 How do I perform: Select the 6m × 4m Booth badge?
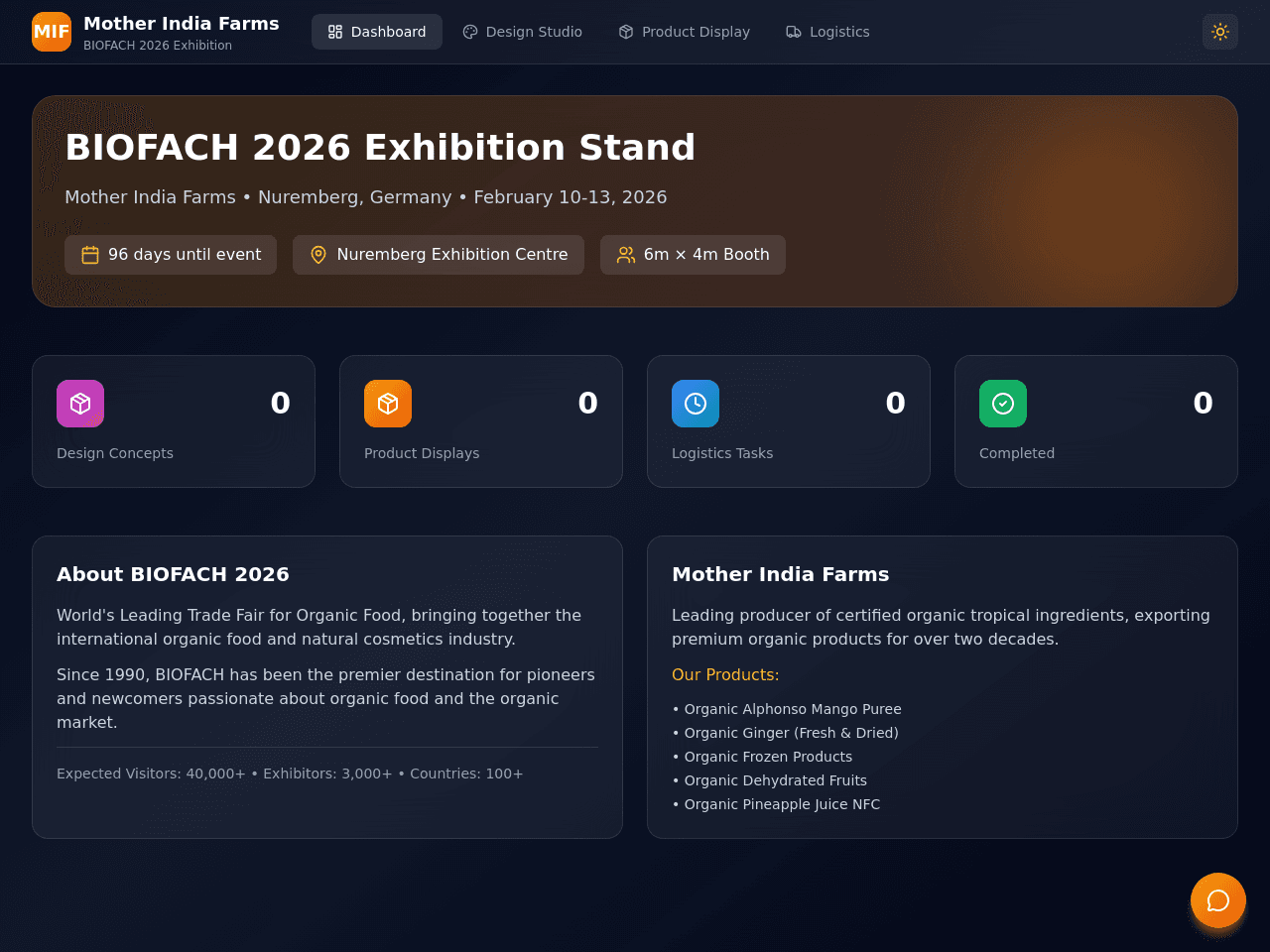693,255
